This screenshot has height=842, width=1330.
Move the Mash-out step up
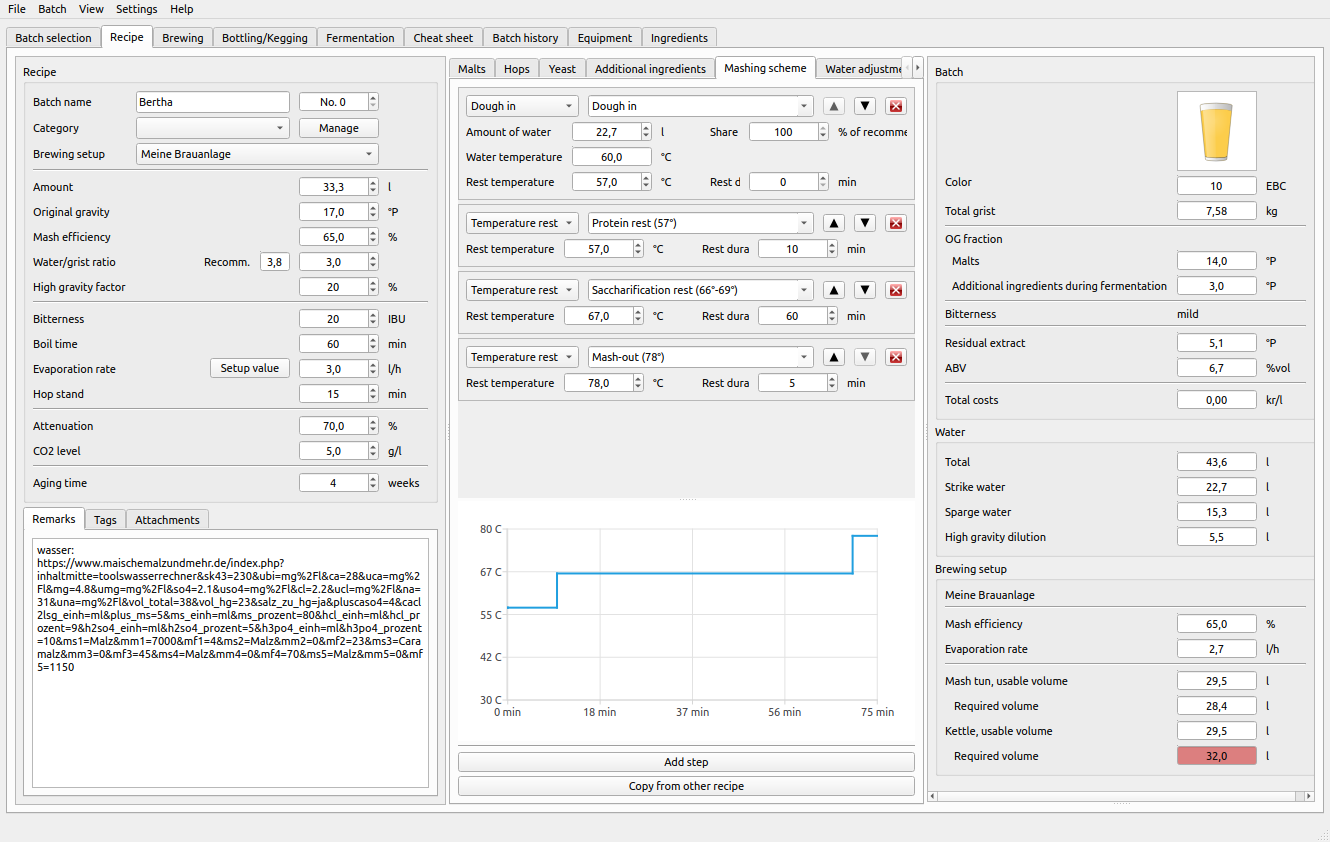pos(834,357)
